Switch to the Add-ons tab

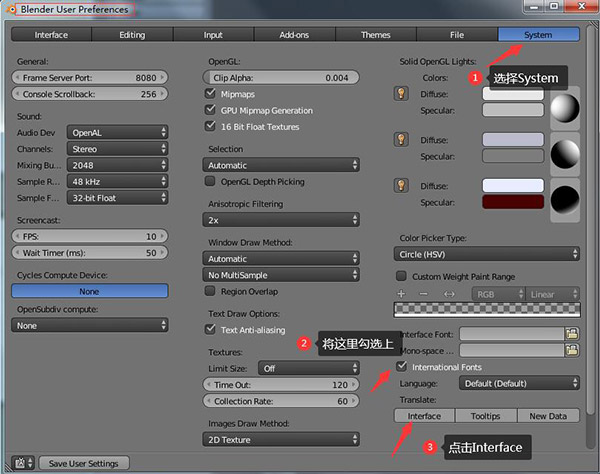click(294, 35)
